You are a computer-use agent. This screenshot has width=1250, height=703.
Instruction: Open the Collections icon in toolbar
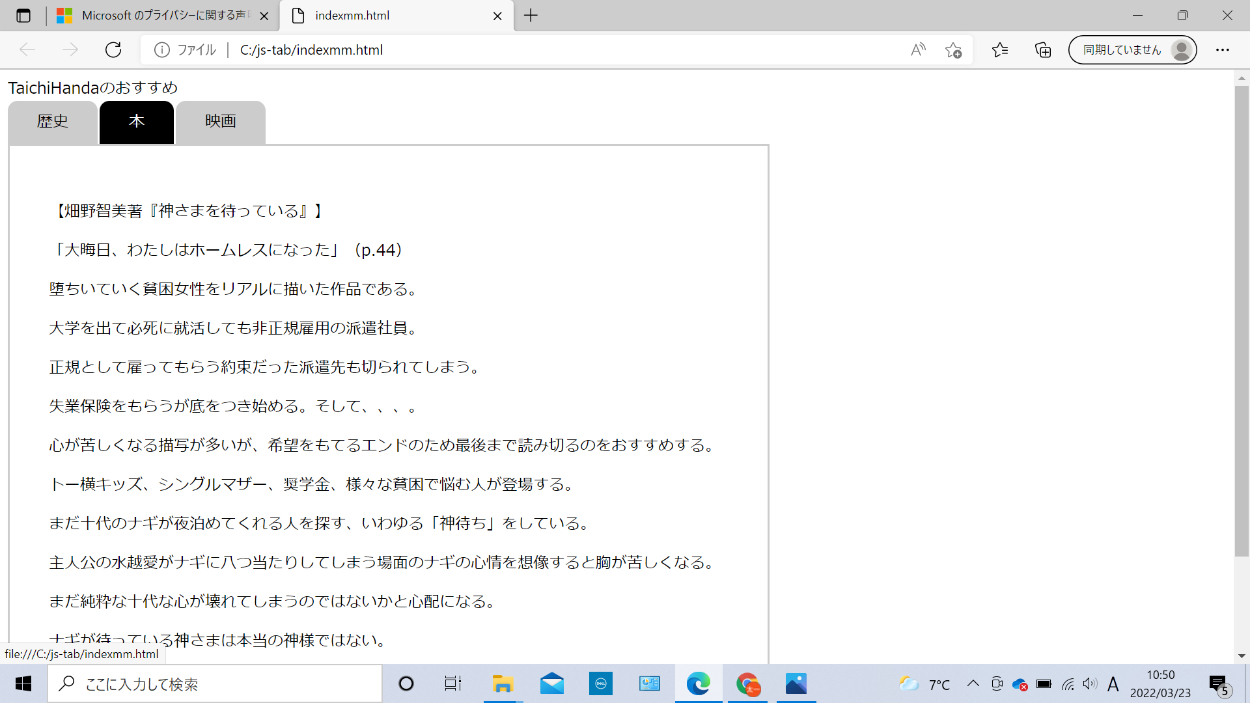(x=1043, y=50)
